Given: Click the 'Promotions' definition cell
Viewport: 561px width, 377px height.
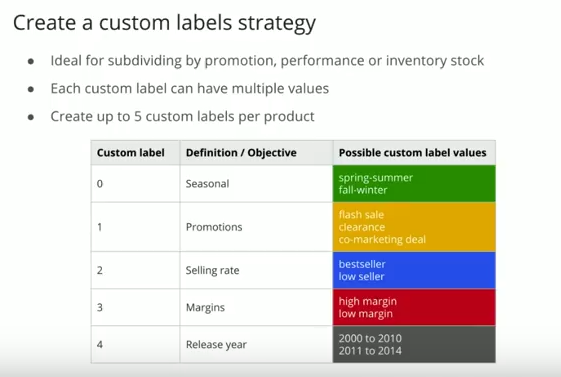Looking at the screenshot, I should [257, 227].
